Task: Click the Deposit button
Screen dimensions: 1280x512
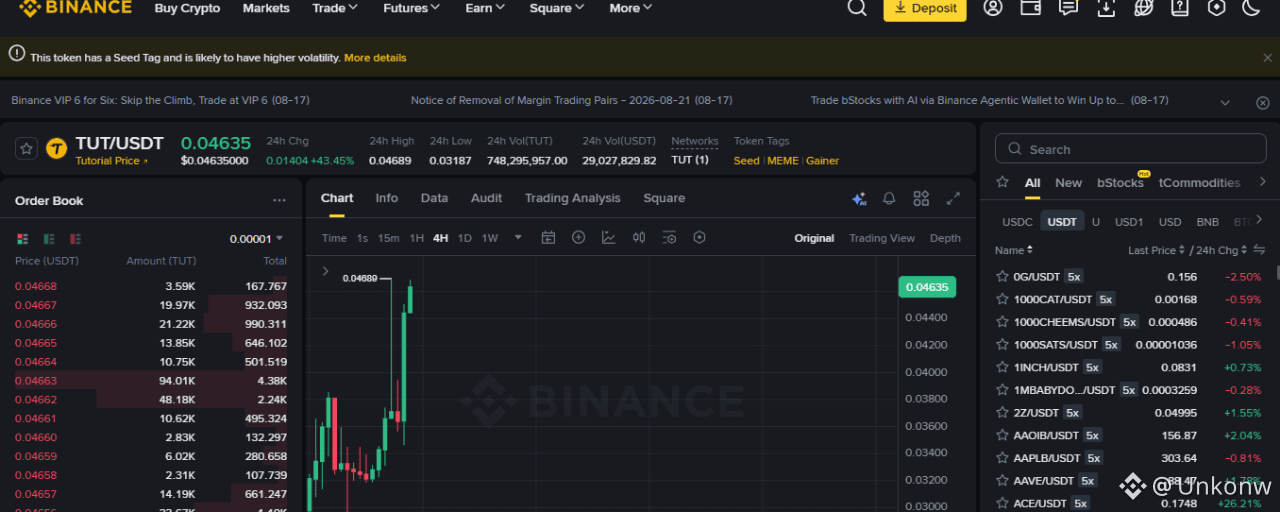Action: (925, 8)
